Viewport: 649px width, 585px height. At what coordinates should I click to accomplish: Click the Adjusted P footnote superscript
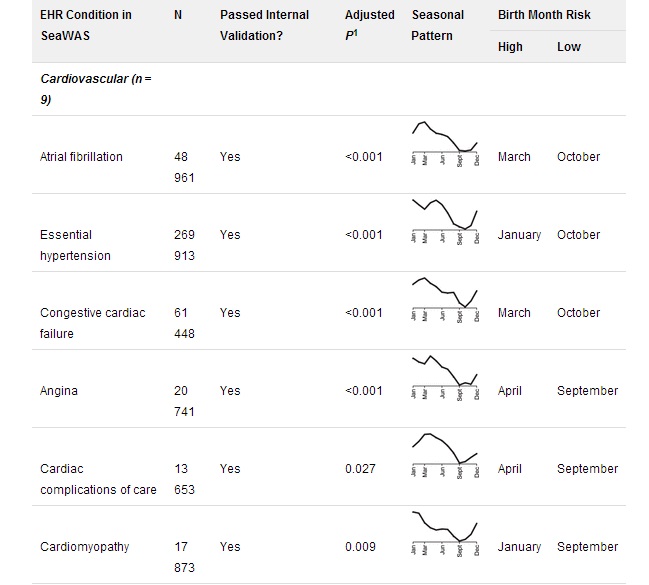tap(360, 33)
